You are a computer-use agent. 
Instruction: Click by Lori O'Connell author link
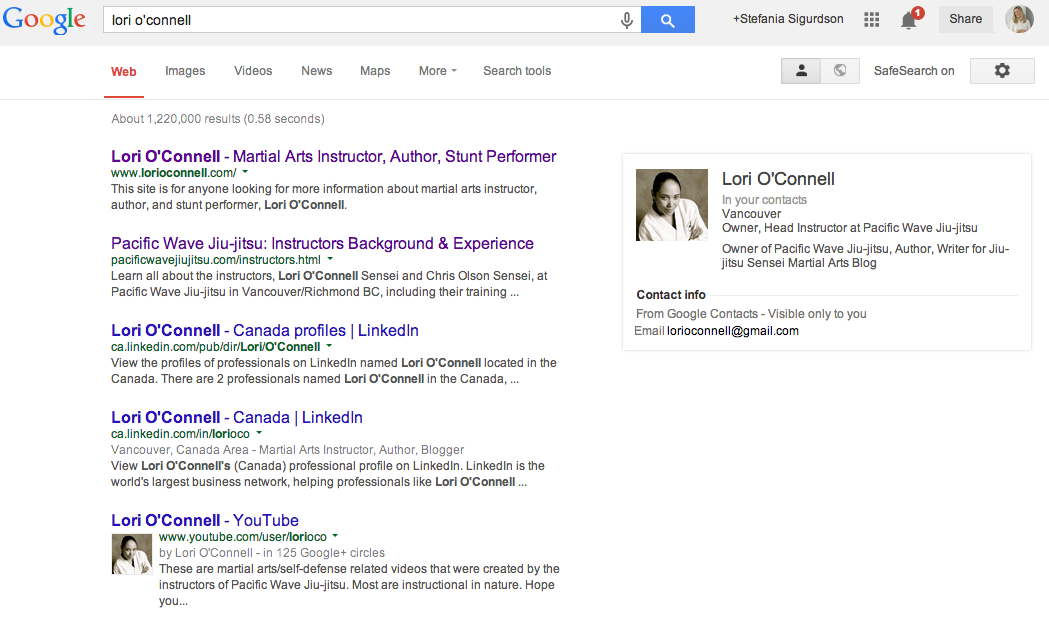tap(206, 553)
